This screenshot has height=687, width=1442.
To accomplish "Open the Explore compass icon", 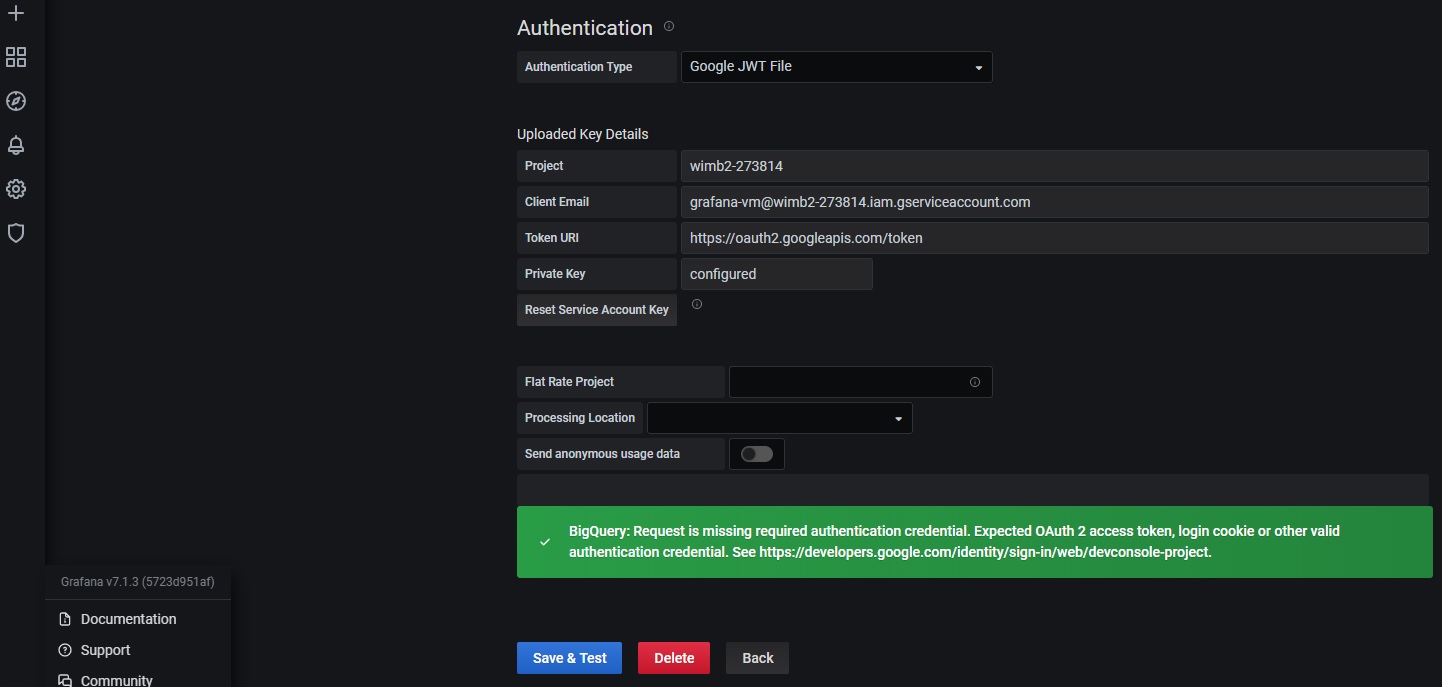I will [16, 101].
